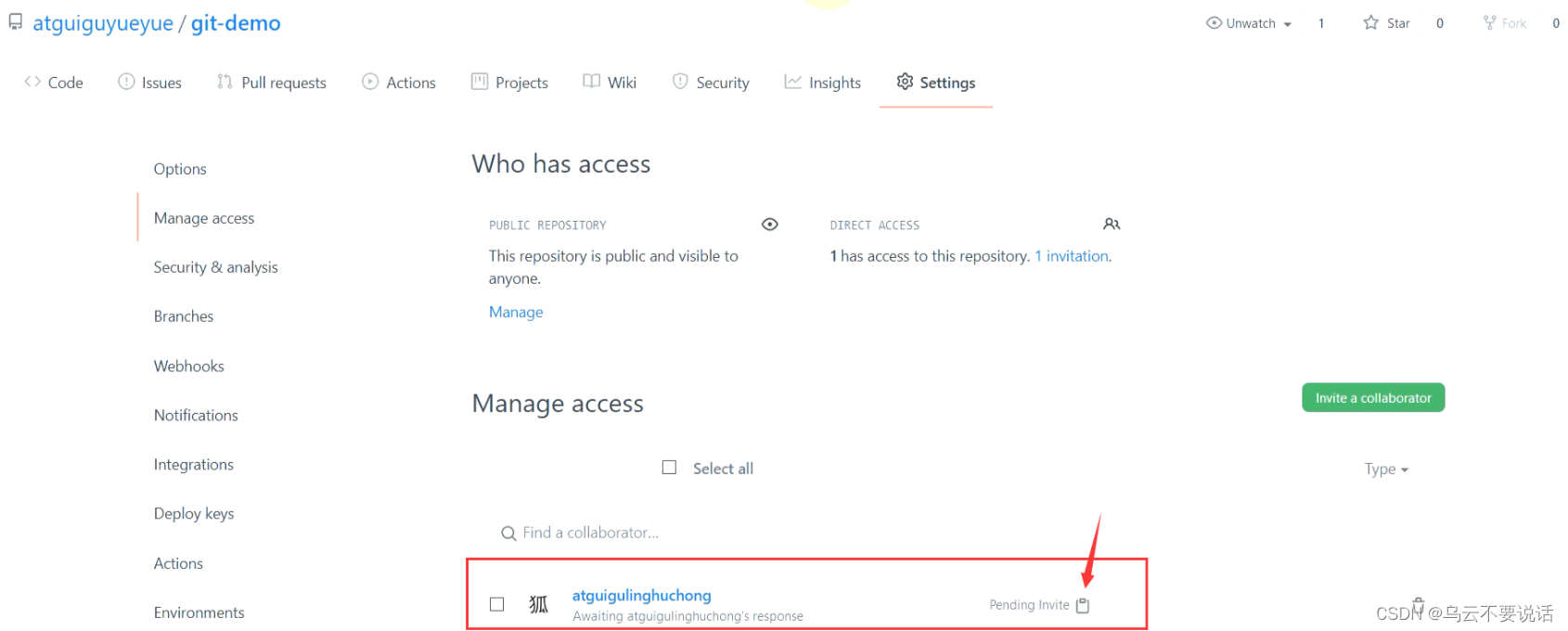Click Invite a collaborator button

click(1373, 397)
